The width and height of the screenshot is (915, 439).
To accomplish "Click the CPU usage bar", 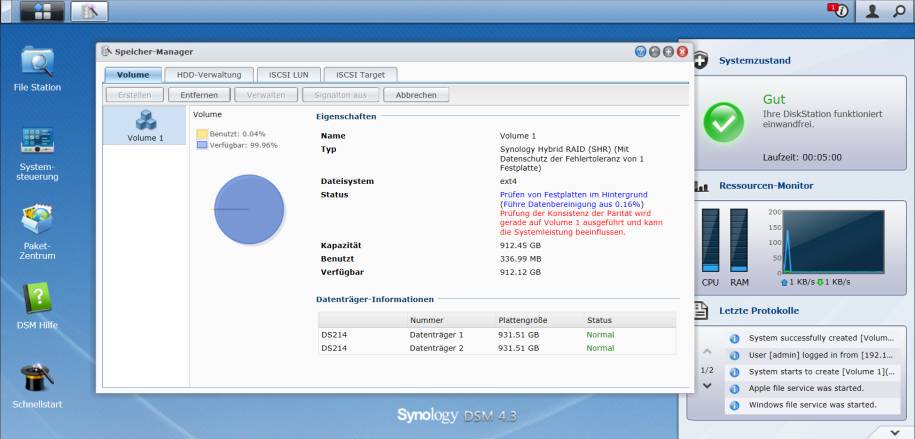I will [x=710, y=241].
